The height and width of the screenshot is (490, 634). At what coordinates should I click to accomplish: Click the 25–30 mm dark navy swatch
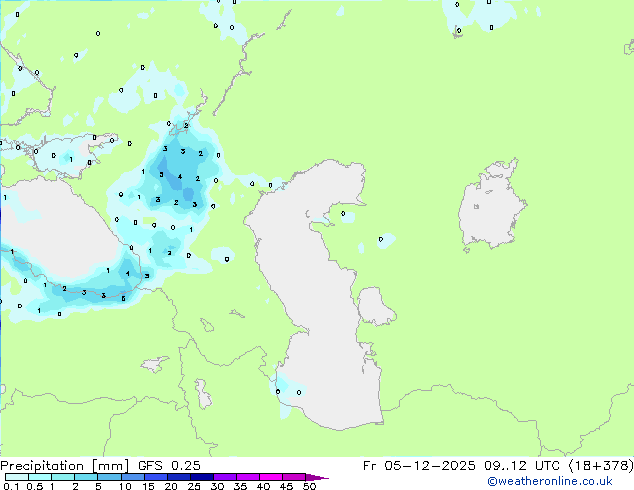pyautogui.click(x=202, y=477)
